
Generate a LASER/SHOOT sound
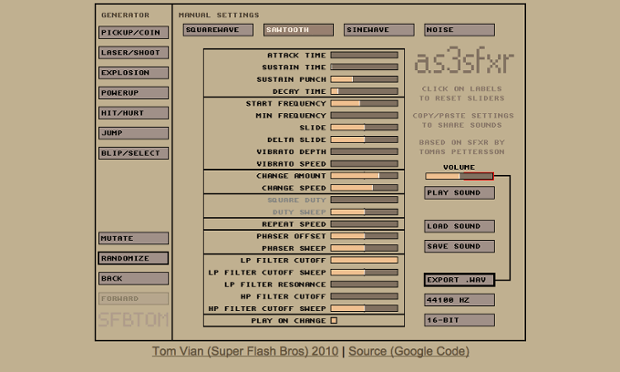coord(134,53)
